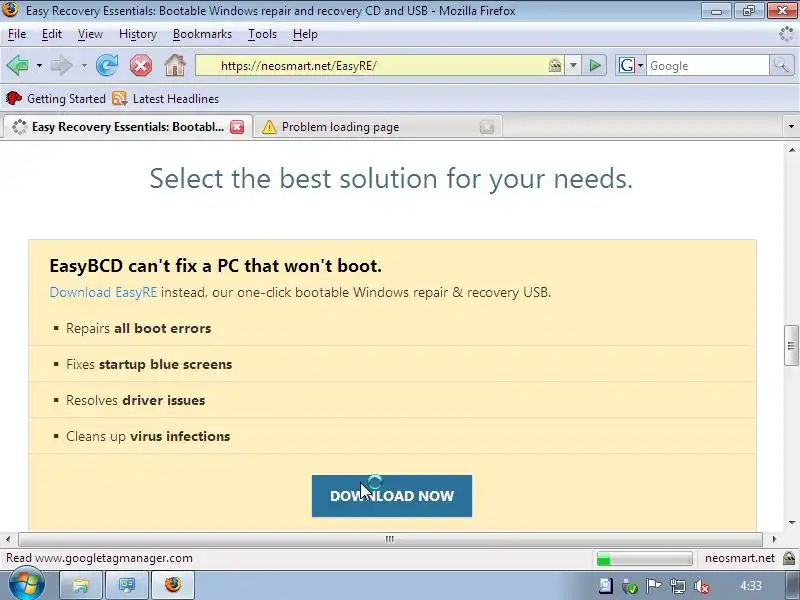800x600 pixels.
Task: Switch to the Problem loading page tab
Action: coord(378,127)
